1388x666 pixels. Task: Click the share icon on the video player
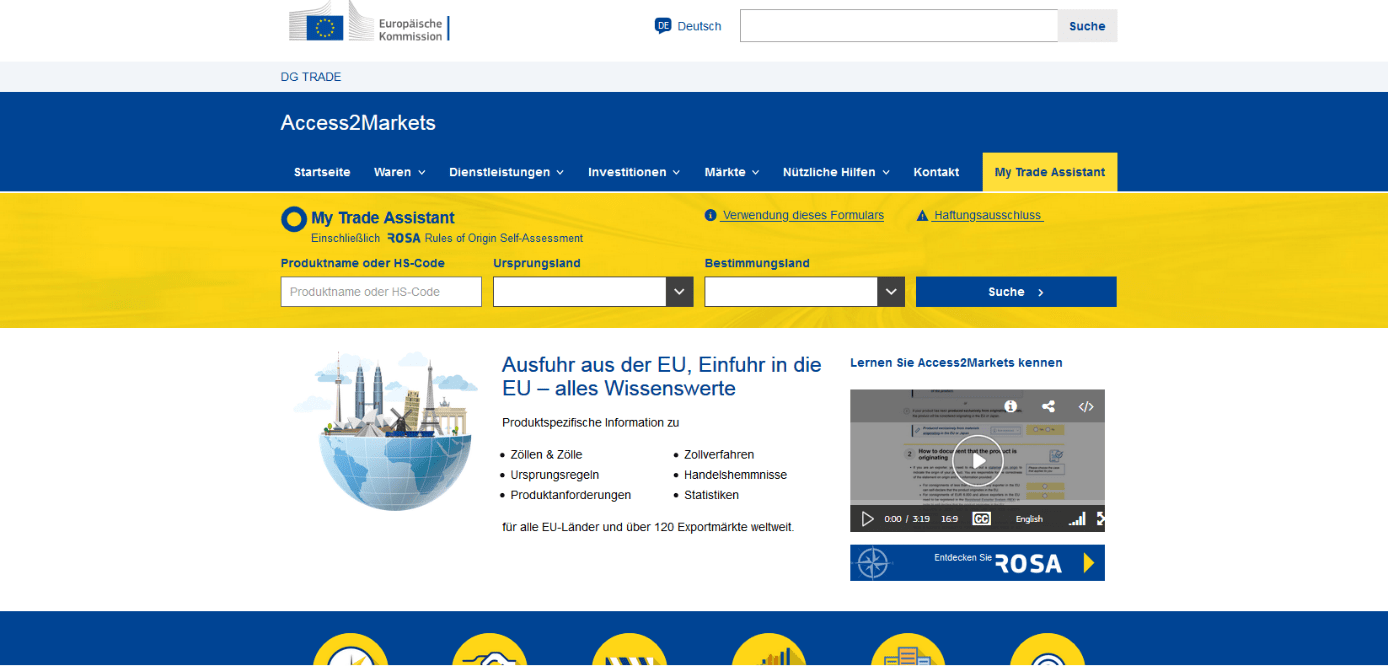pyautogui.click(x=1048, y=406)
